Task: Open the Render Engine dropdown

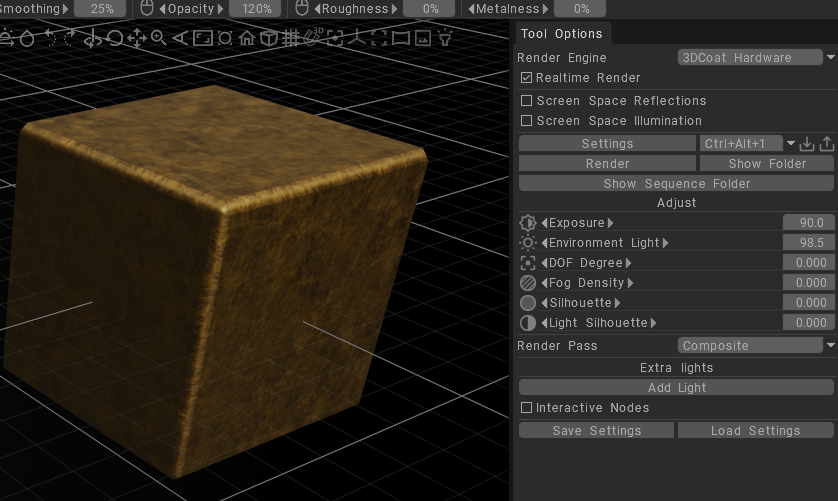Action: coord(756,58)
